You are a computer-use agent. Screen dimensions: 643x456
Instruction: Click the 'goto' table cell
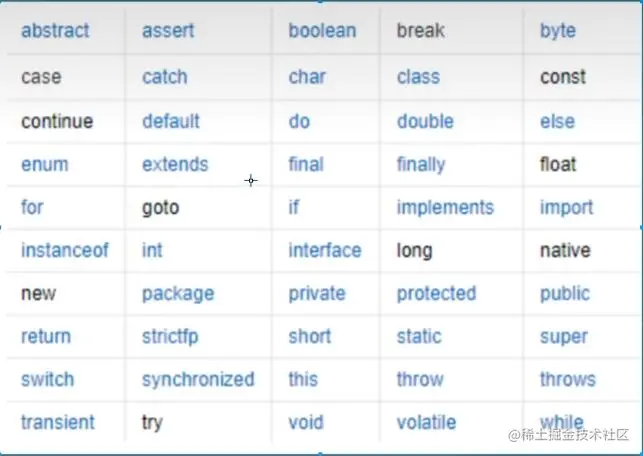(198, 207)
